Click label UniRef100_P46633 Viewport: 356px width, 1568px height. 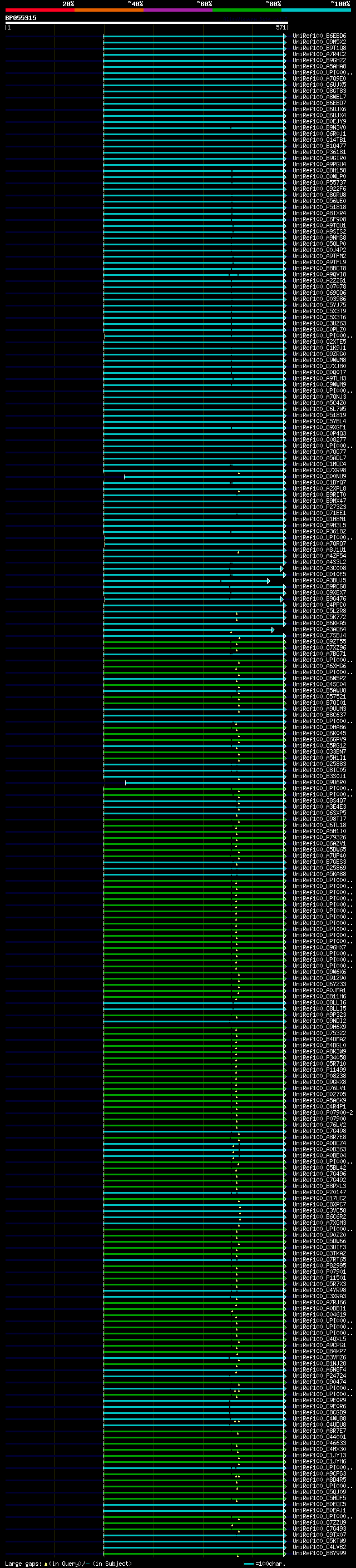coord(319,1443)
